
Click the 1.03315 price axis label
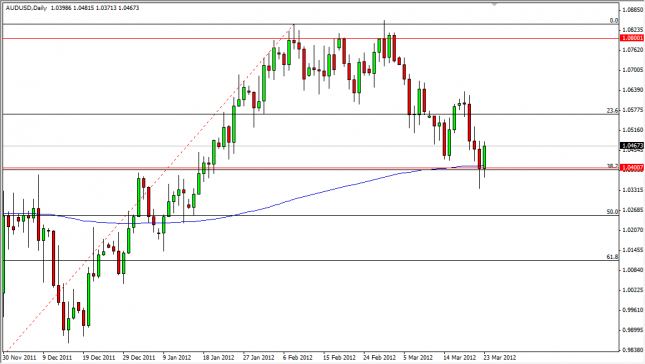pos(633,190)
